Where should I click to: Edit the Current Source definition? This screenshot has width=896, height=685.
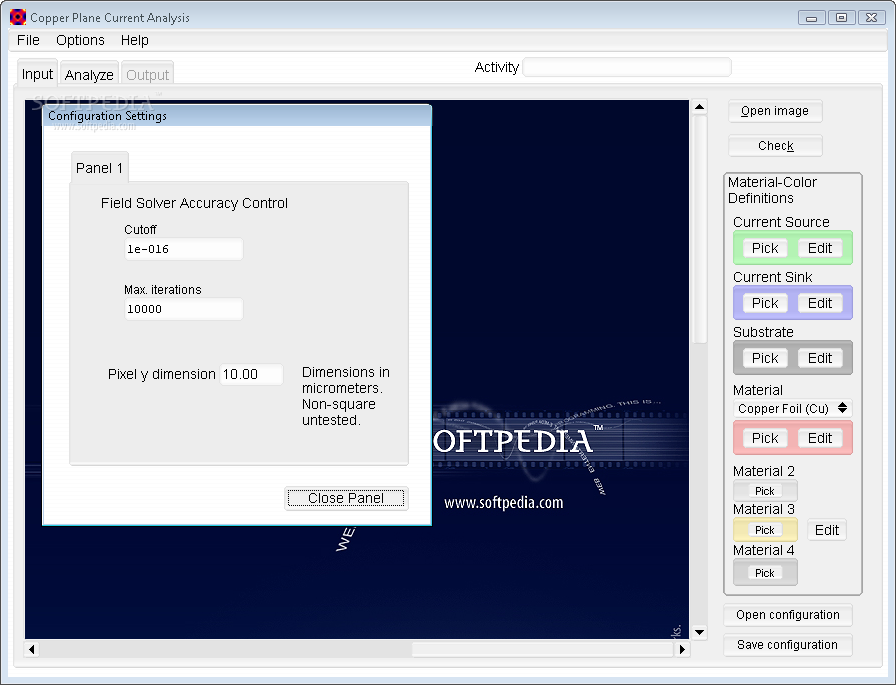[x=819, y=248]
